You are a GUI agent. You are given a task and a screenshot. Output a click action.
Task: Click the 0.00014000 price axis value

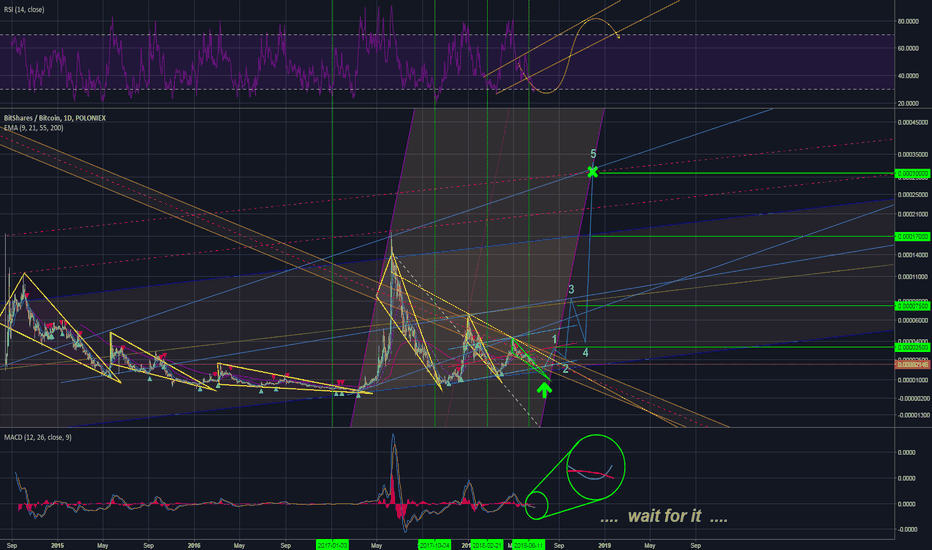(912, 255)
